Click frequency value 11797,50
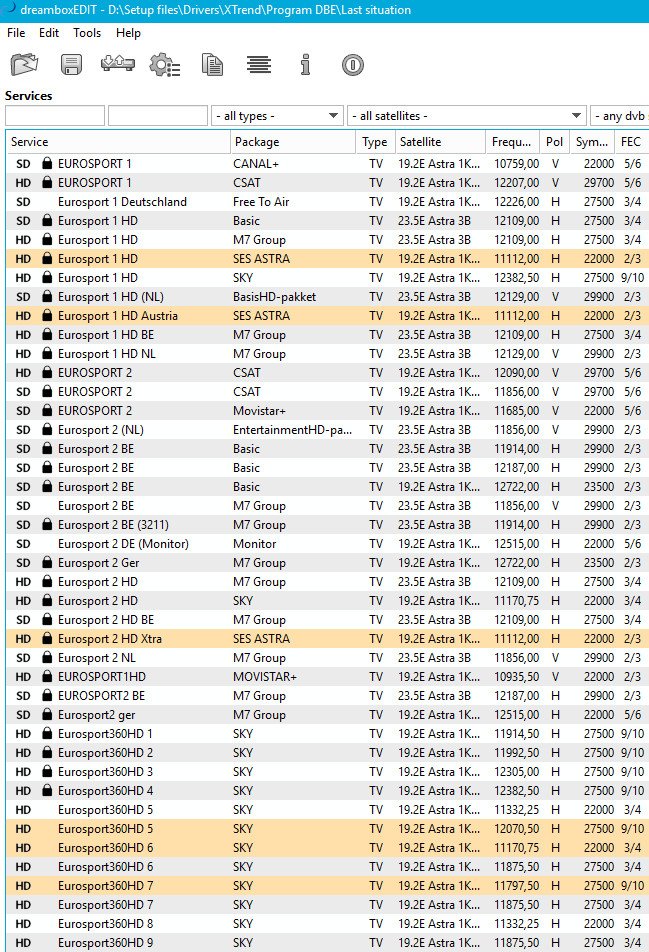 pos(517,885)
